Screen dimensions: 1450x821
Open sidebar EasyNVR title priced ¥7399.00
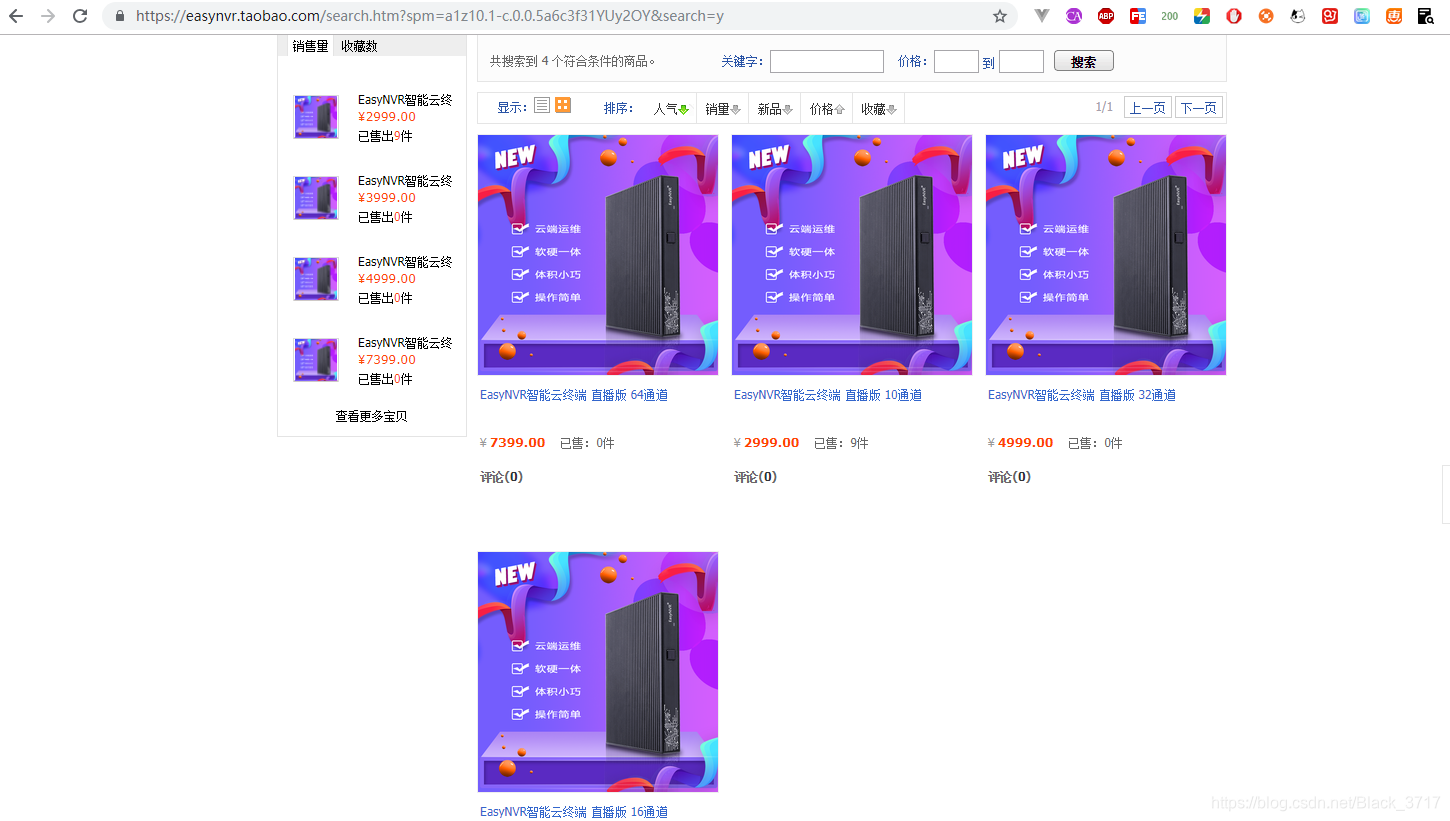(x=405, y=343)
